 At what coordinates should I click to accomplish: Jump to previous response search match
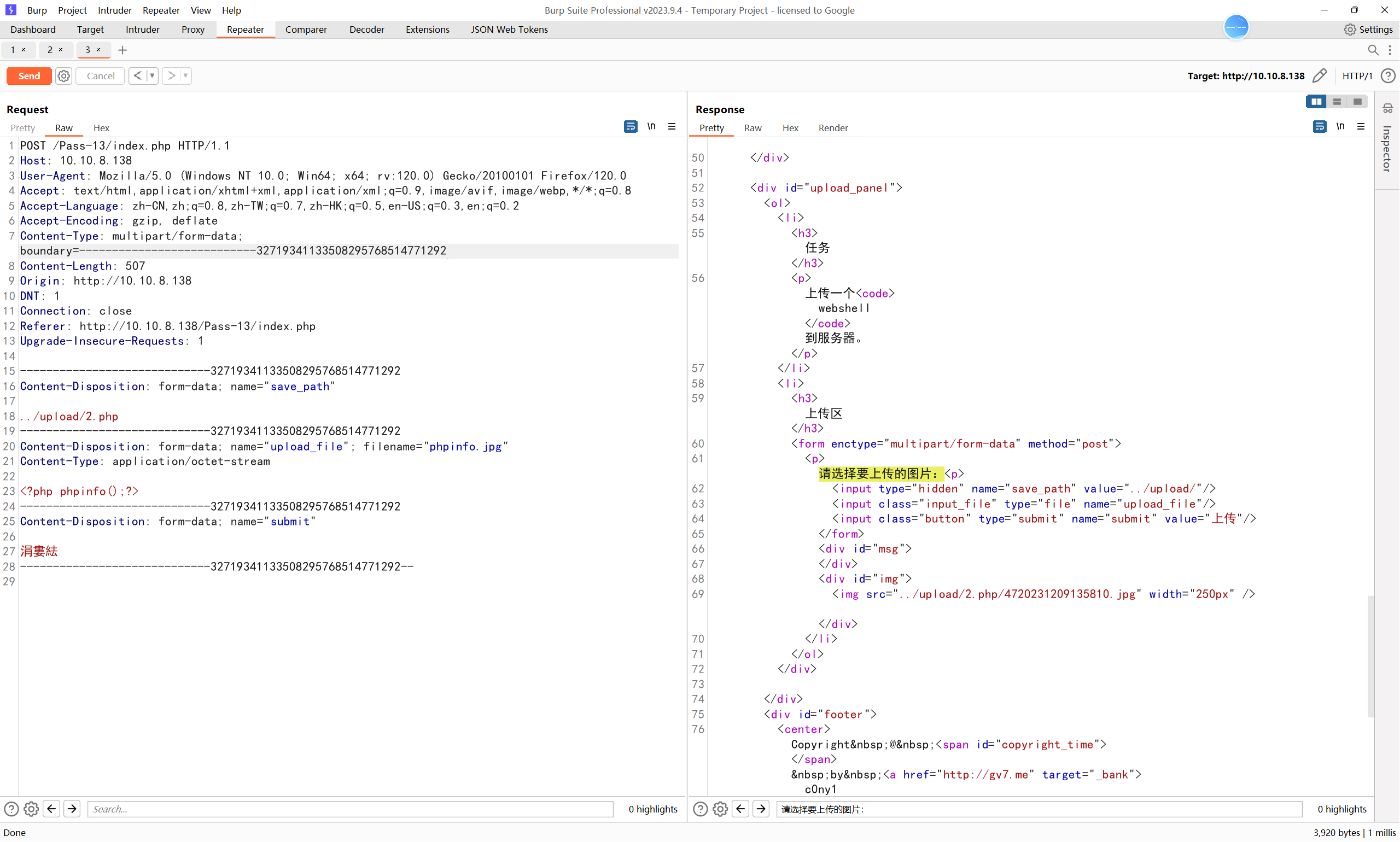click(740, 809)
